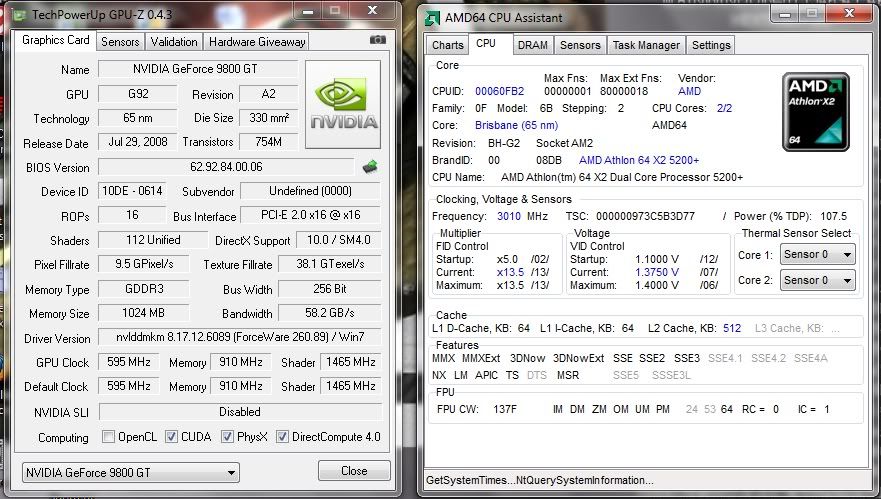Click the BIOS Version field 62.92.84.00.06
881x499 pixels.
(x=226, y=167)
